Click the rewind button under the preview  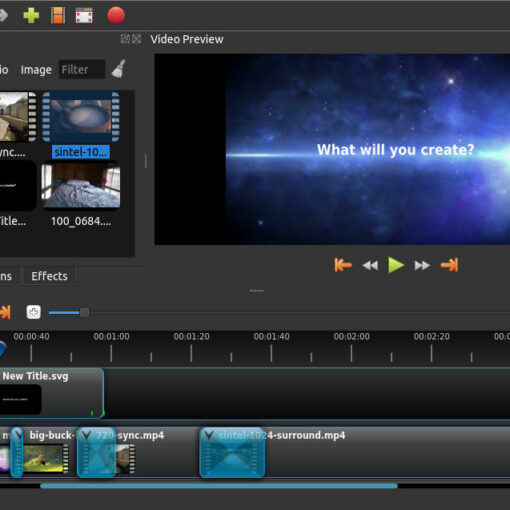coord(370,266)
